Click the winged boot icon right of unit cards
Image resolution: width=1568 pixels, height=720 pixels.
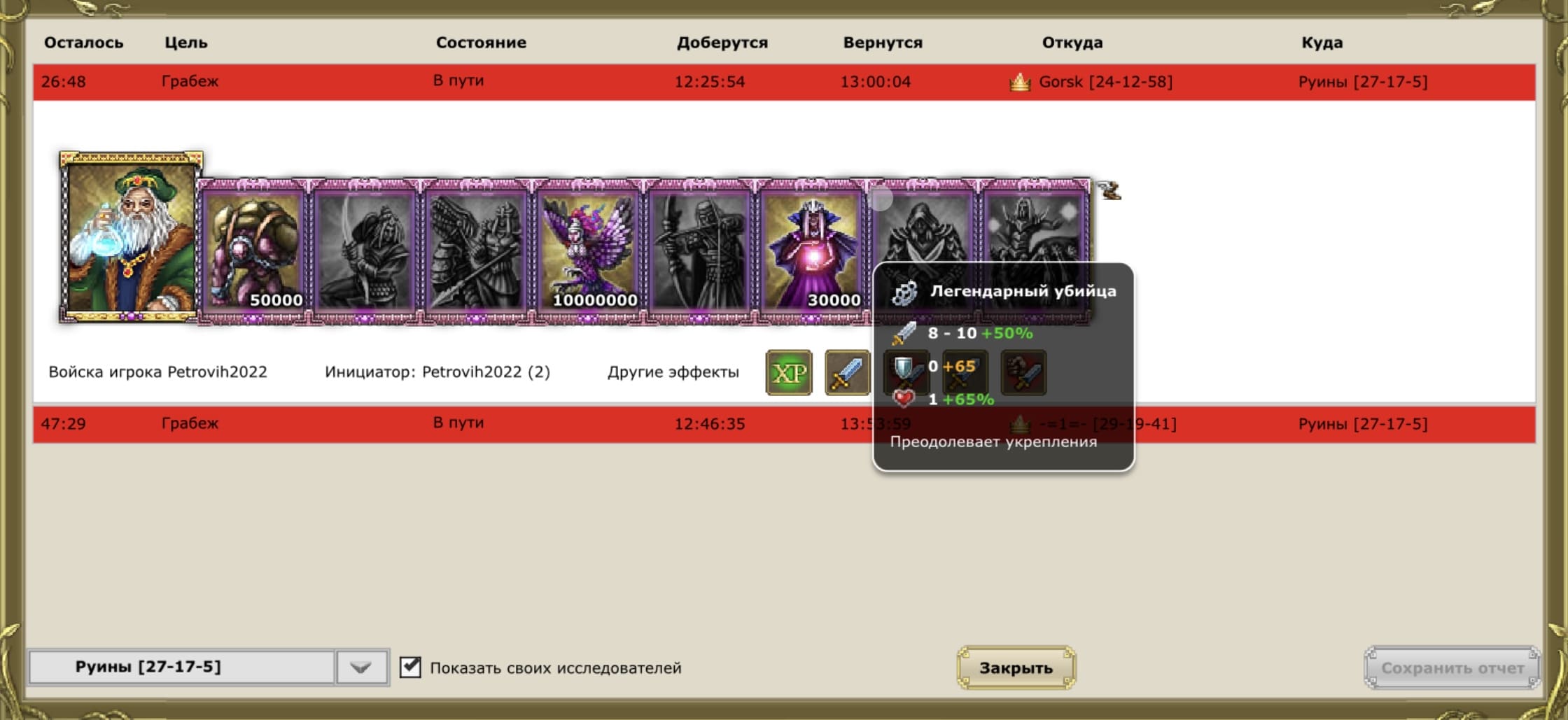click(x=1109, y=190)
